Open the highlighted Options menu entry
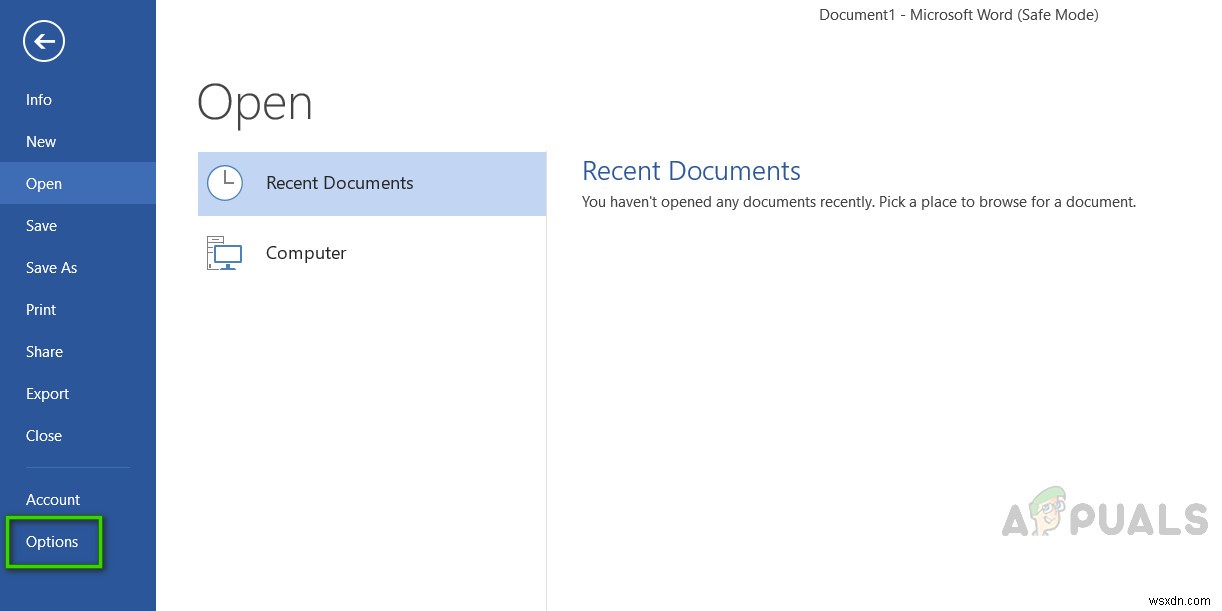Screen dimensions: 1222x611 pos(52,541)
